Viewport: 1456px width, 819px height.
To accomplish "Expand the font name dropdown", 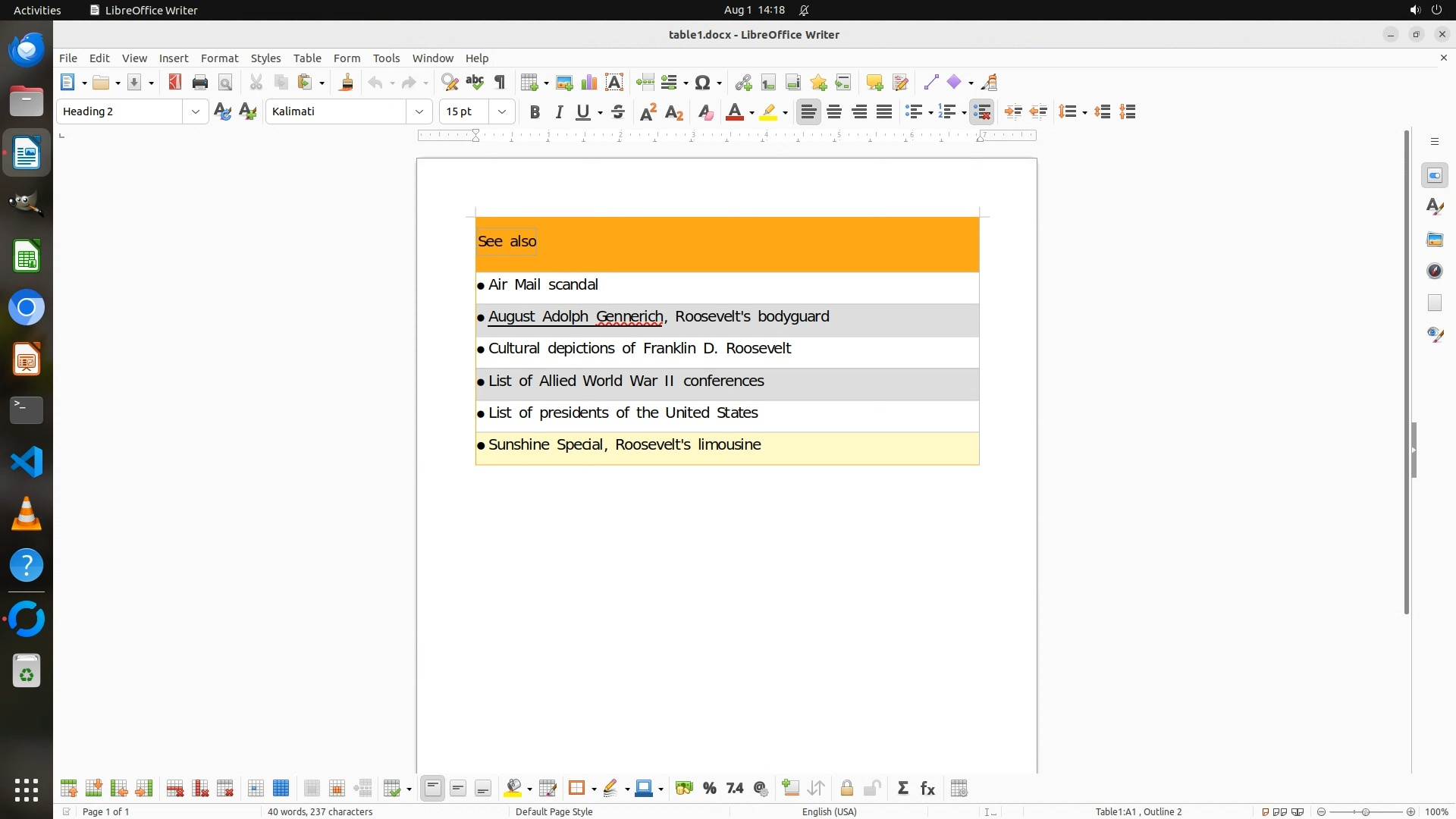I will pos(419,111).
